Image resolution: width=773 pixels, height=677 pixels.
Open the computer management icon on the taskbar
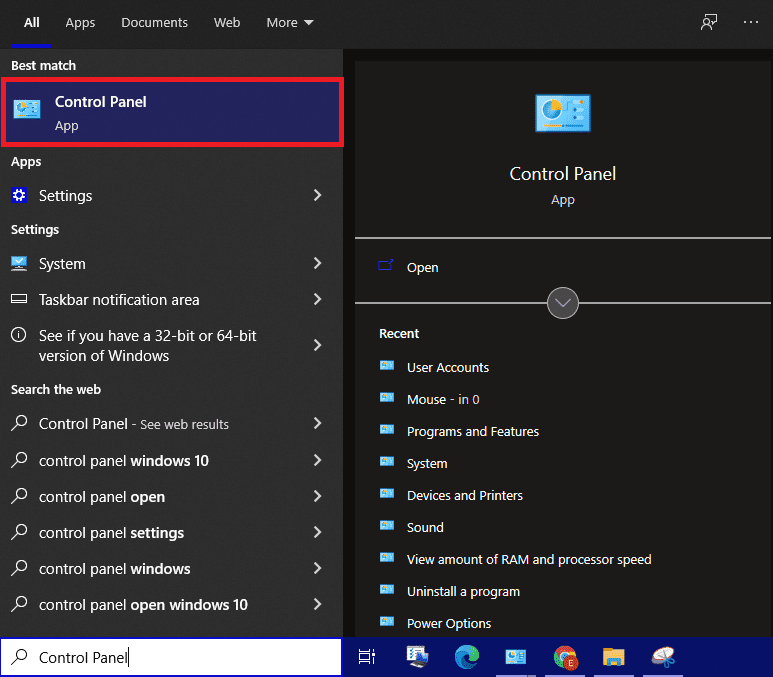417,657
